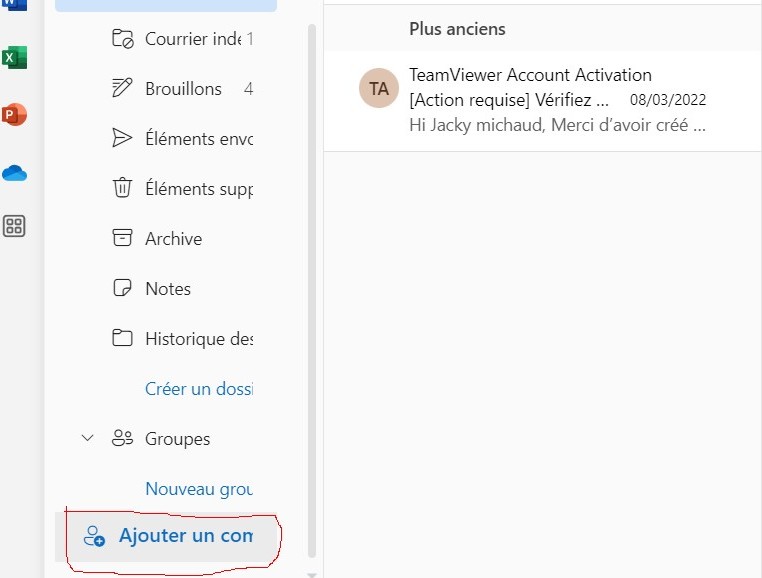
Task: Click the Archive box icon
Action: click(x=122, y=239)
